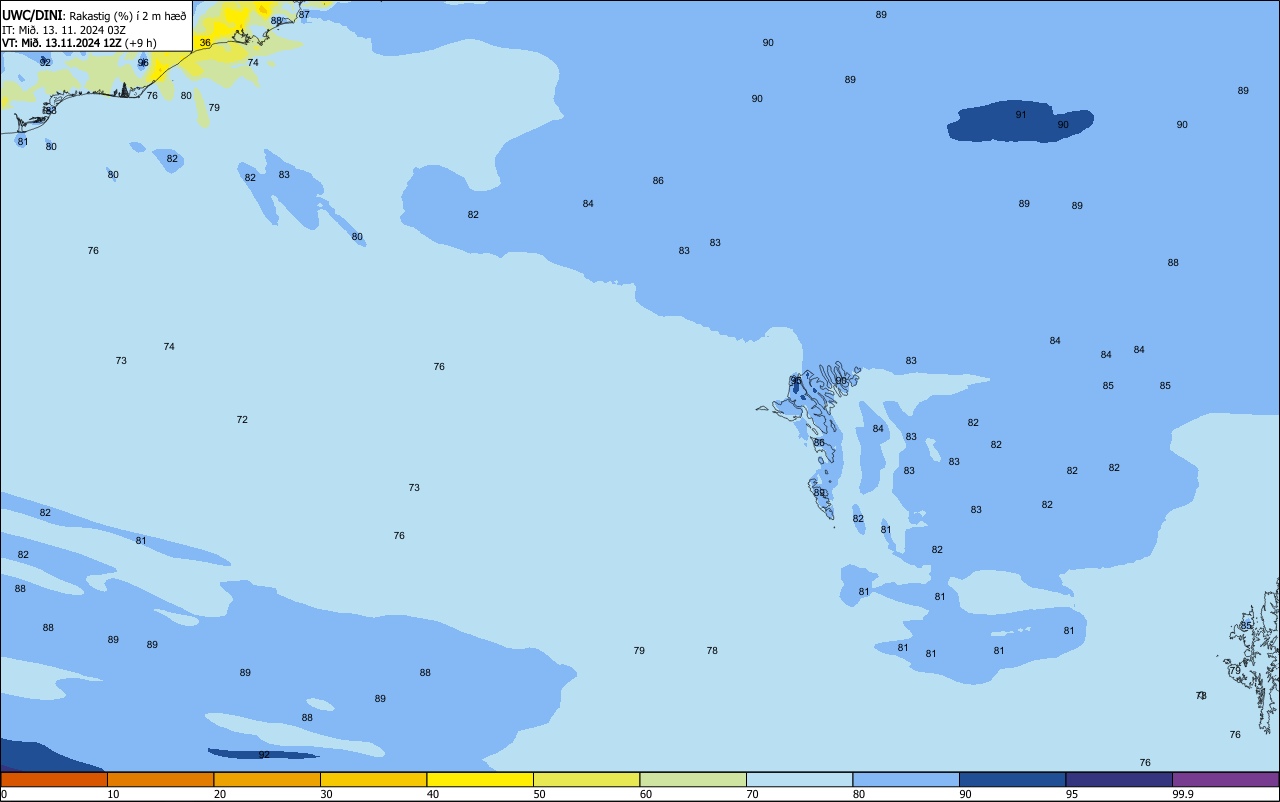Viewport: 1280px width, 802px height.
Task: Select the 'IT: Mið. 13. 11. 2024 03Z' line
Action: 64,30
